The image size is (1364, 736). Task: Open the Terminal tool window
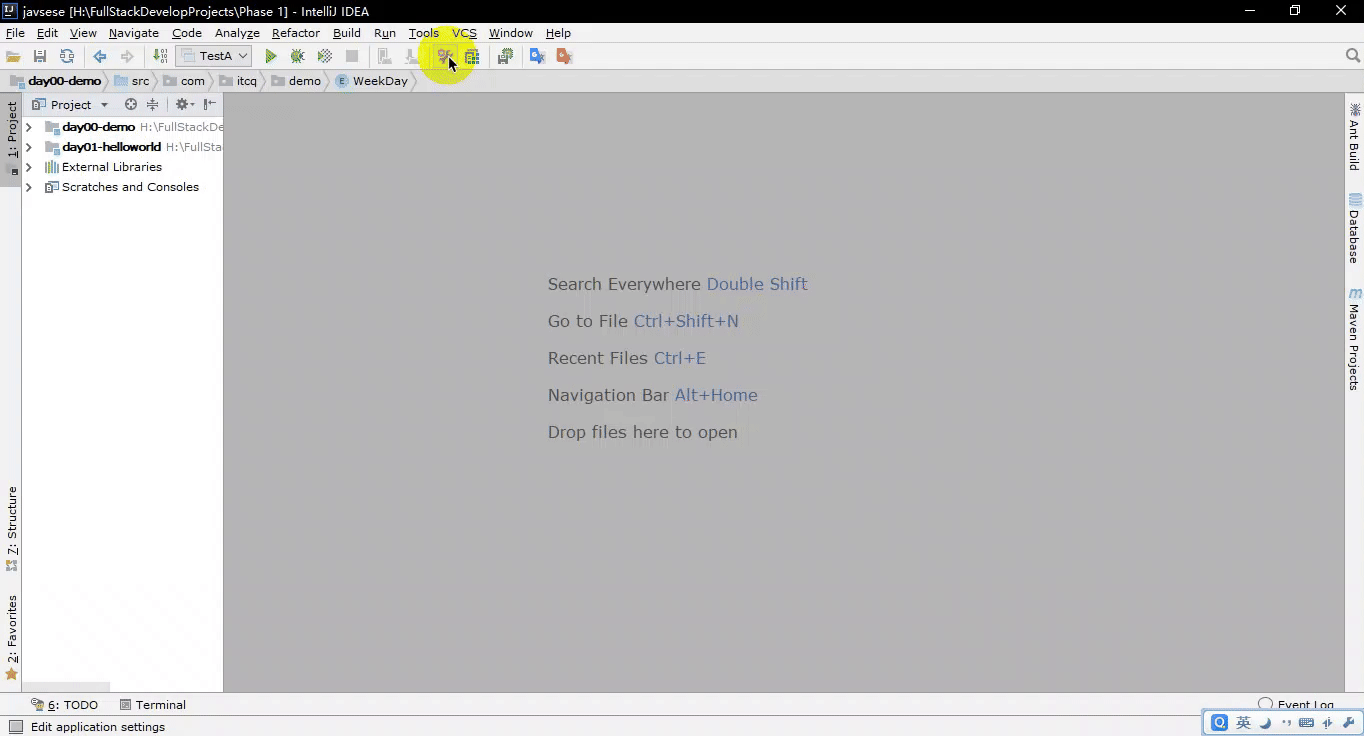click(153, 705)
